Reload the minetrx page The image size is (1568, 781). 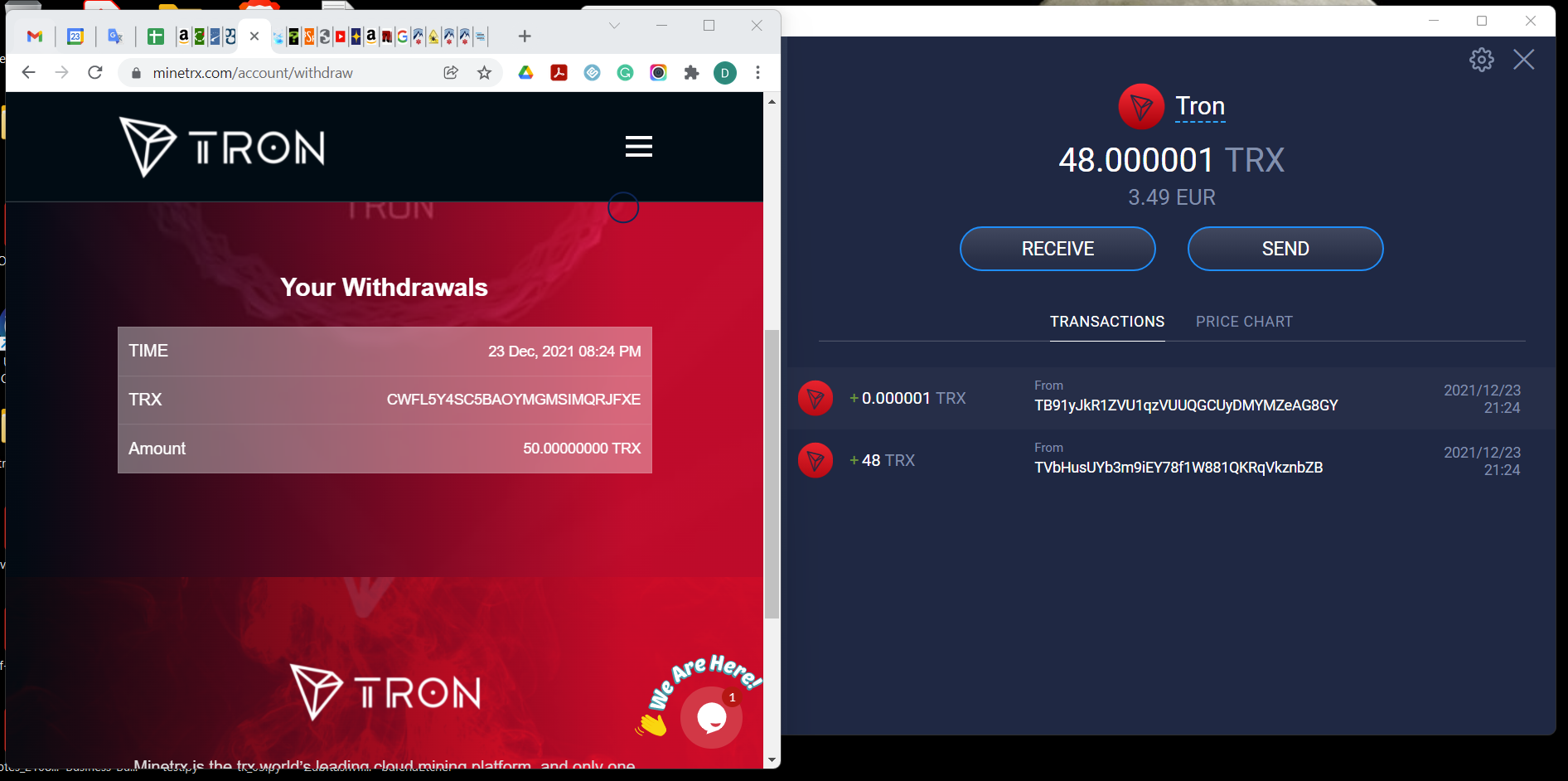95,73
